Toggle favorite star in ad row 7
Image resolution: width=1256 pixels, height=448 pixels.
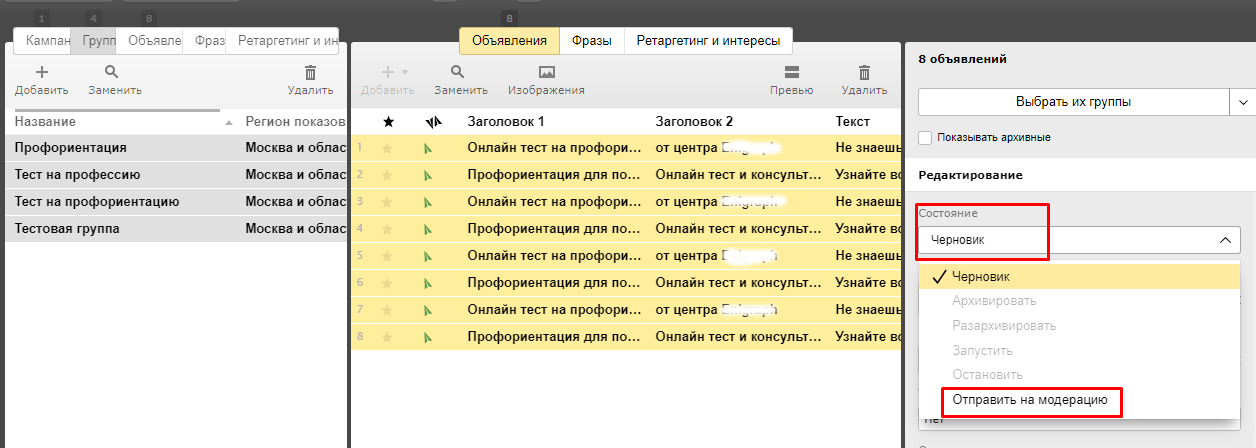tap(388, 310)
